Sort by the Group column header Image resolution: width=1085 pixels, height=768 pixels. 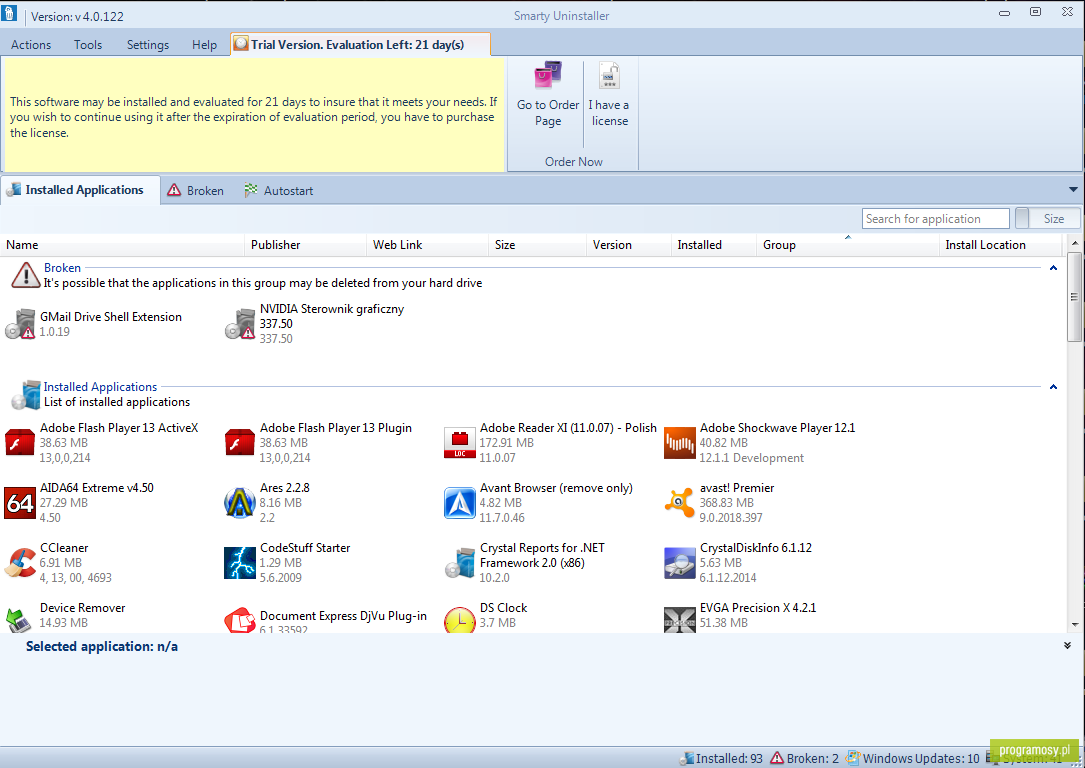click(848, 245)
